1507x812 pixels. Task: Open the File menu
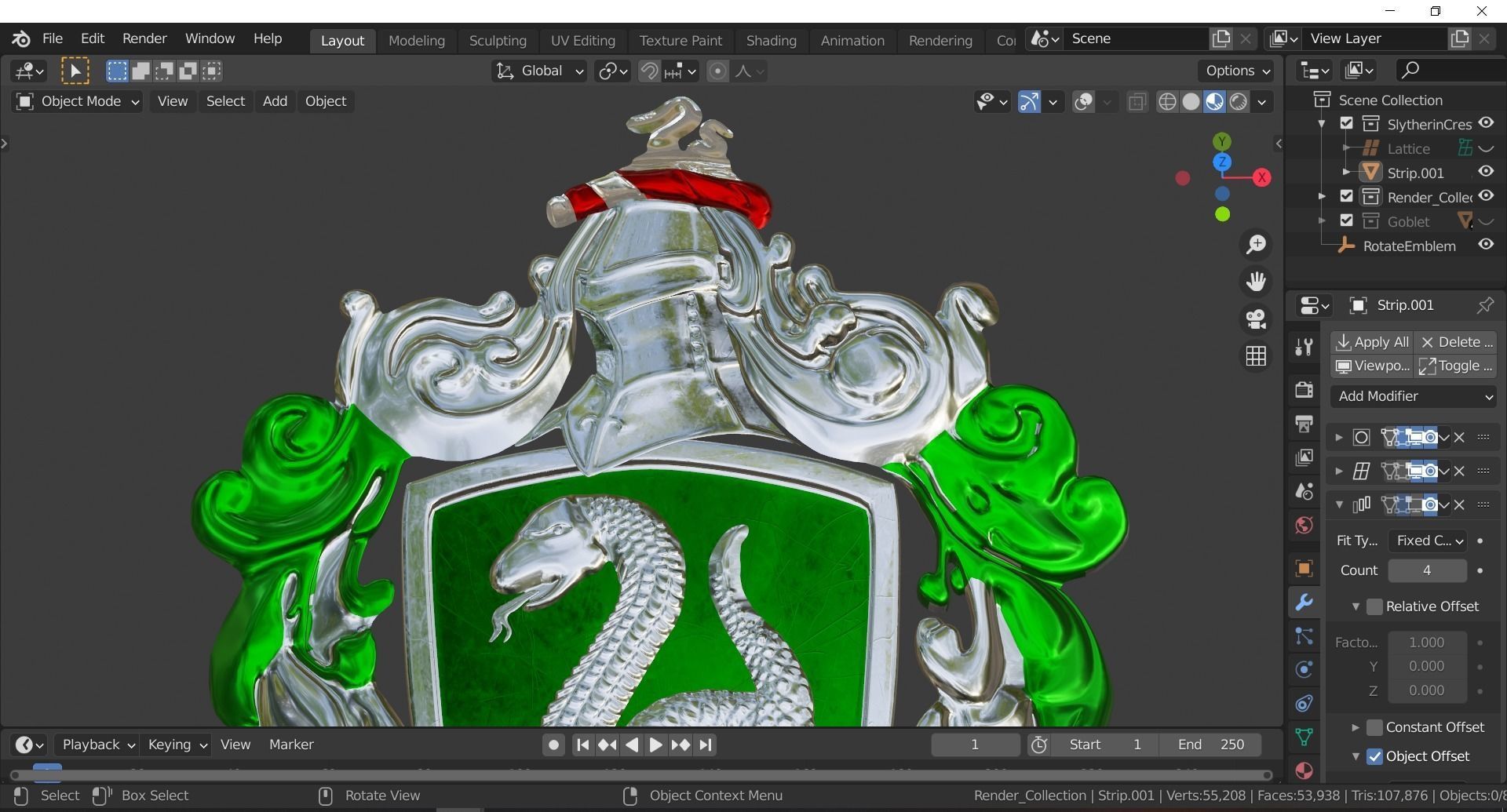click(x=53, y=38)
